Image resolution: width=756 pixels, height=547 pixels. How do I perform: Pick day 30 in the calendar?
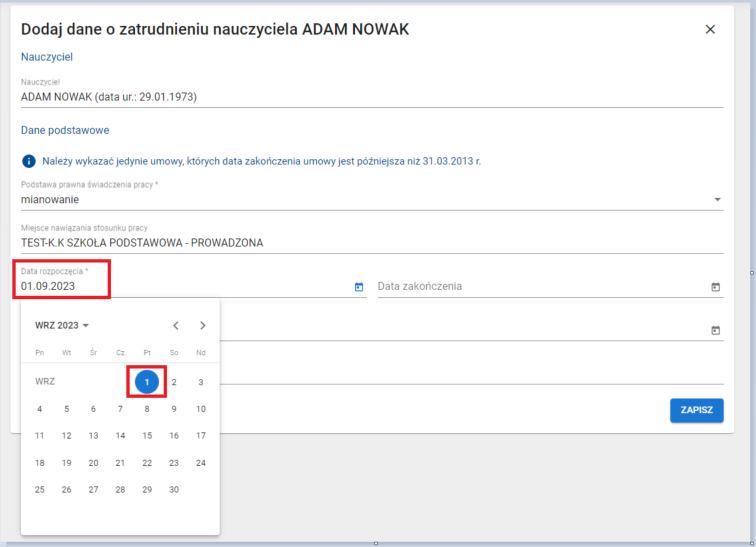click(174, 489)
